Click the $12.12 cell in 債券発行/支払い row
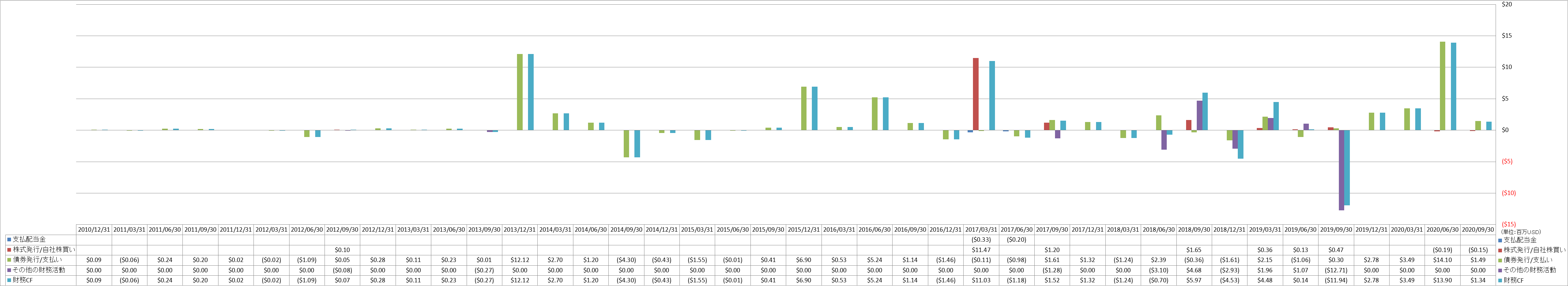 [520, 260]
